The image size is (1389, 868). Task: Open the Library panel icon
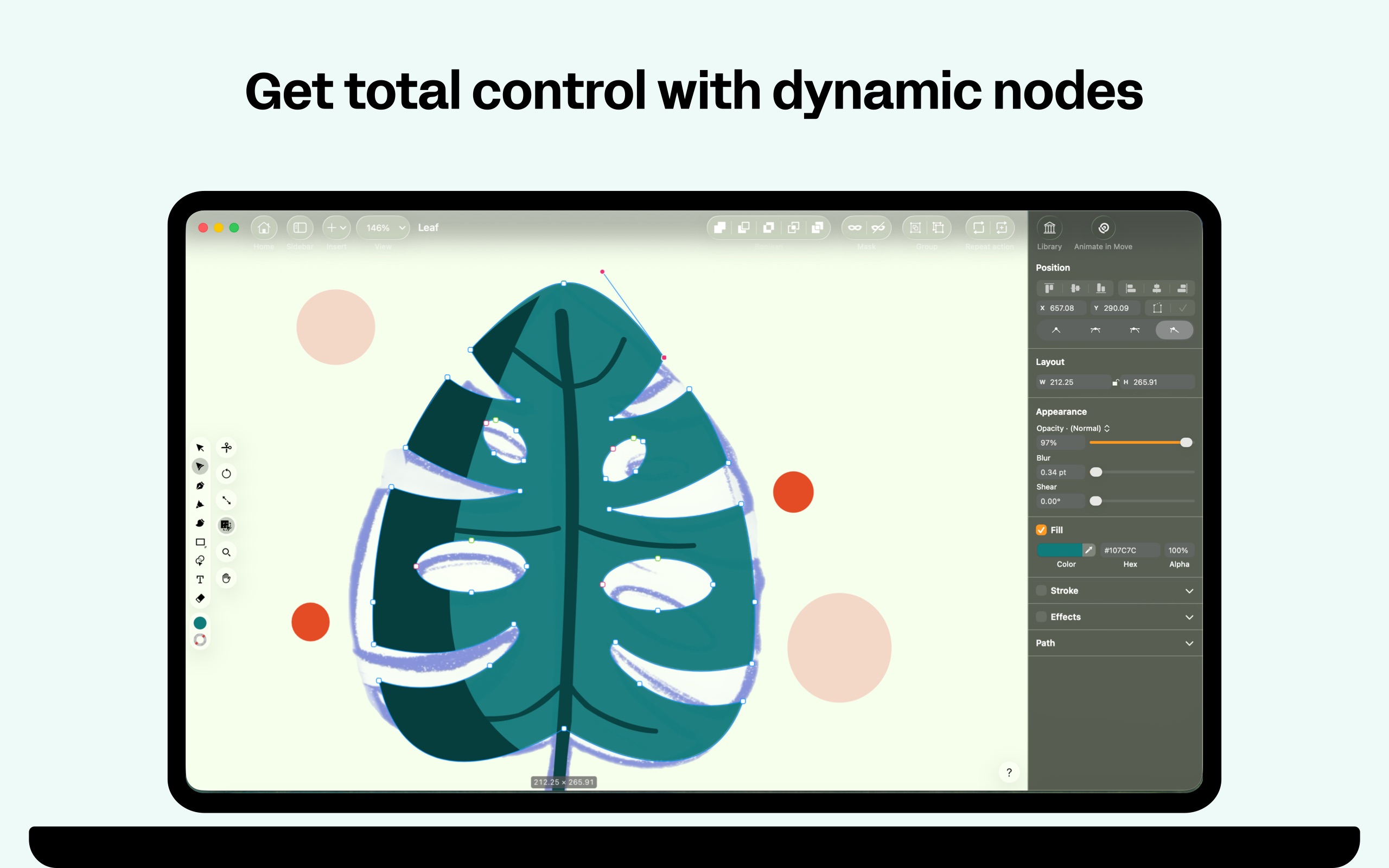(1049, 228)
